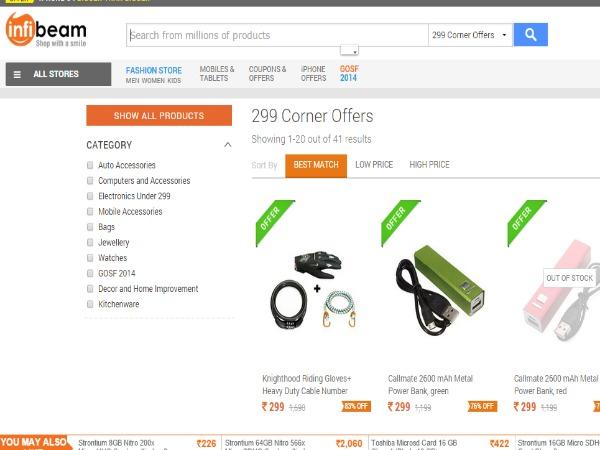
Task: Click the OFFER ribbon on green power bank
Action: click(400, 222)
